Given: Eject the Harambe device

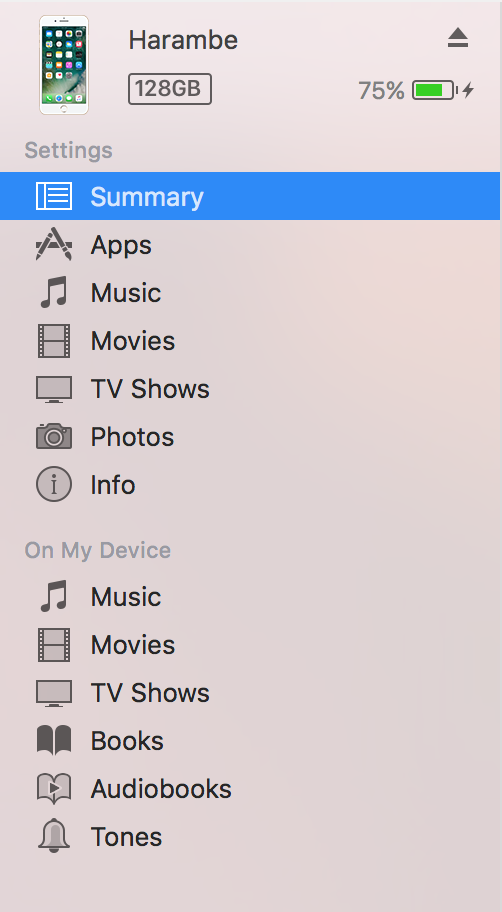Looking at the screenshot, I should (458, 38).
